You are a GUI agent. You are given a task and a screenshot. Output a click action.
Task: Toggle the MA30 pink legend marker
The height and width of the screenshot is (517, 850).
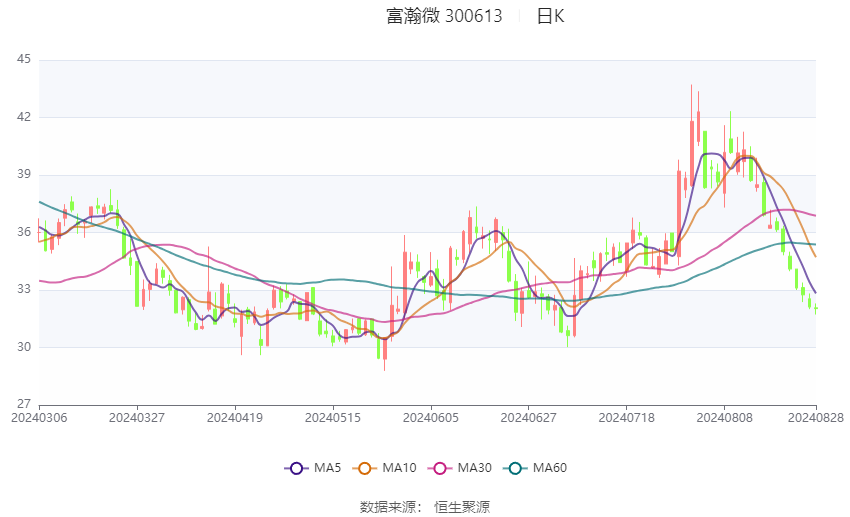tap(440, 468)
